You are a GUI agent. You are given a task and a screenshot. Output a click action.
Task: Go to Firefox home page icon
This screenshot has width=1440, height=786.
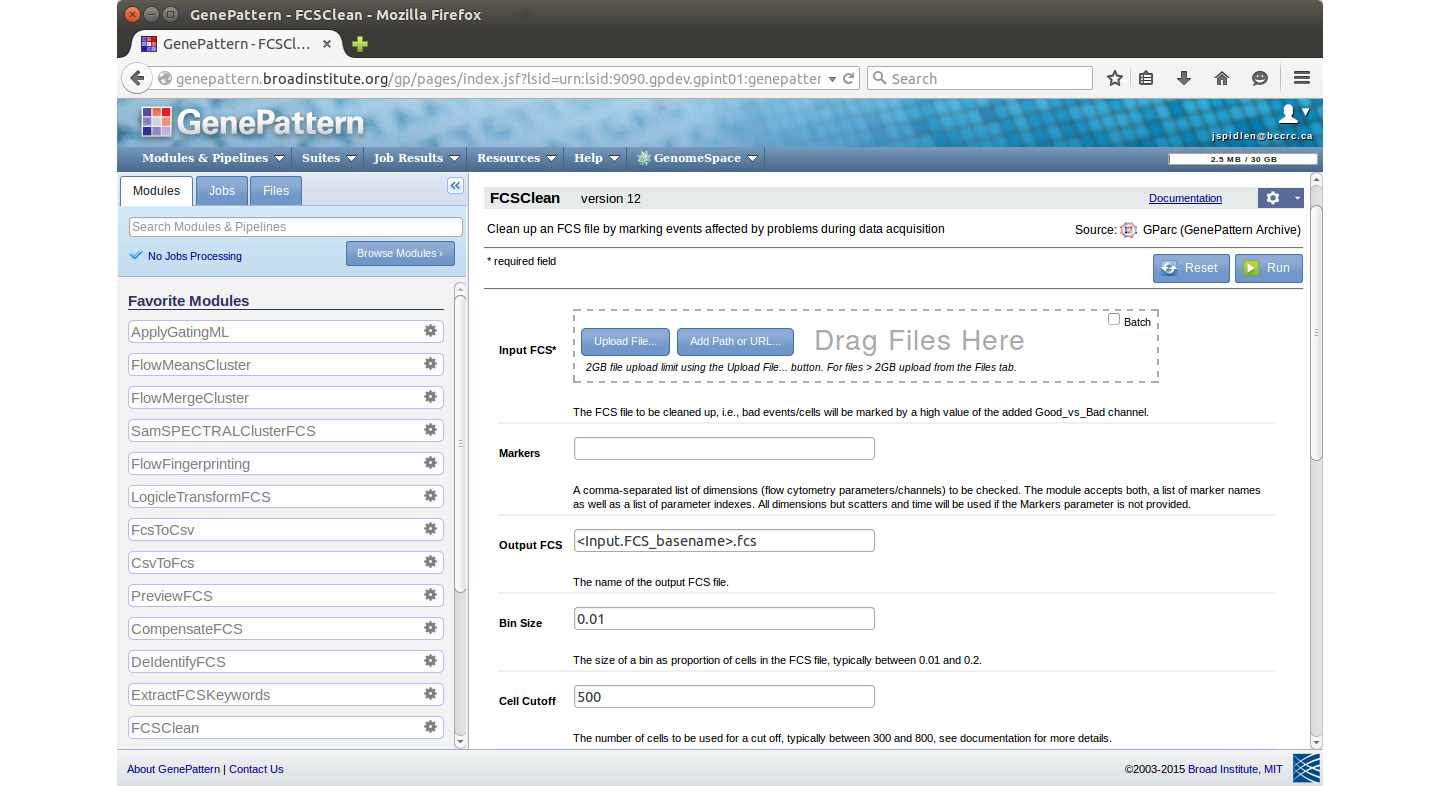(1221, 78)
